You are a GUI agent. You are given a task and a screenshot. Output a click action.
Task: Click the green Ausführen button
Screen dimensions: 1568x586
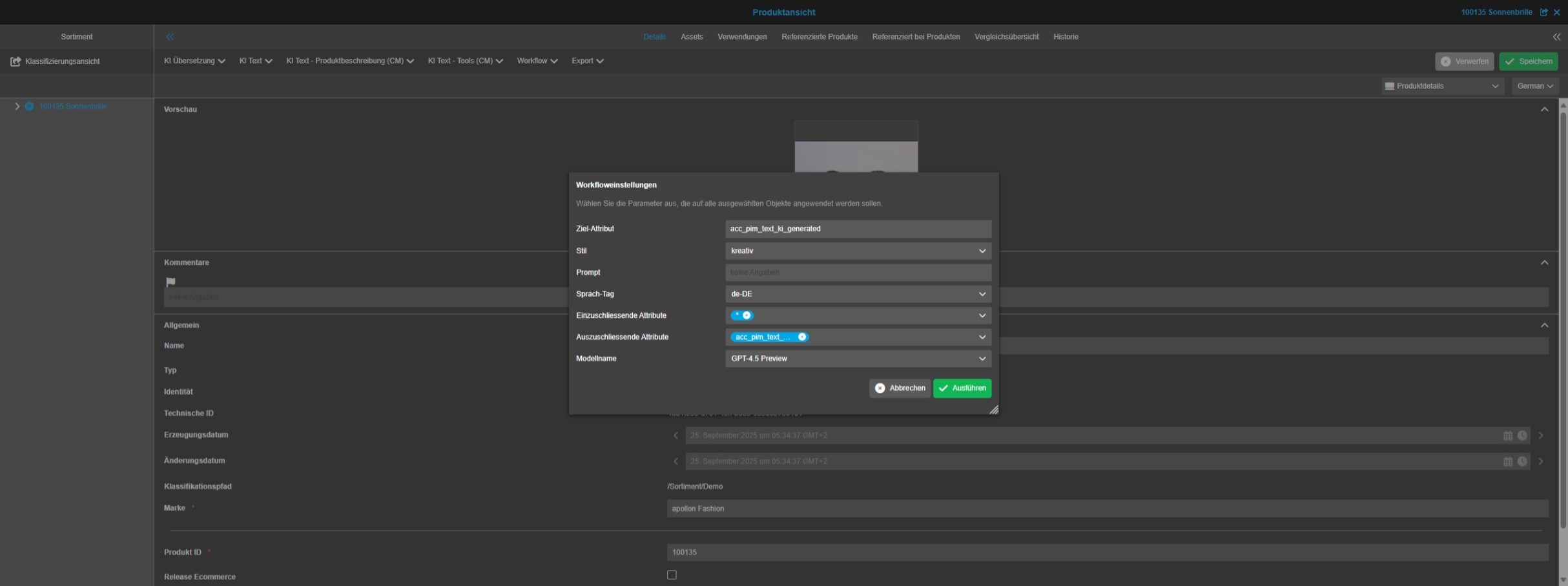pyautogui.click(x=962, y=388)
